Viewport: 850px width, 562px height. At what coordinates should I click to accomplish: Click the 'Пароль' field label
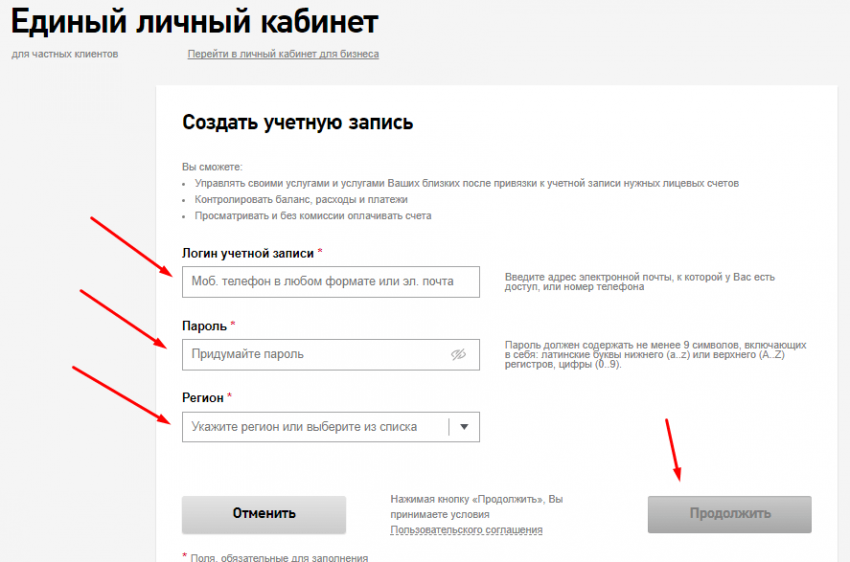204,326
